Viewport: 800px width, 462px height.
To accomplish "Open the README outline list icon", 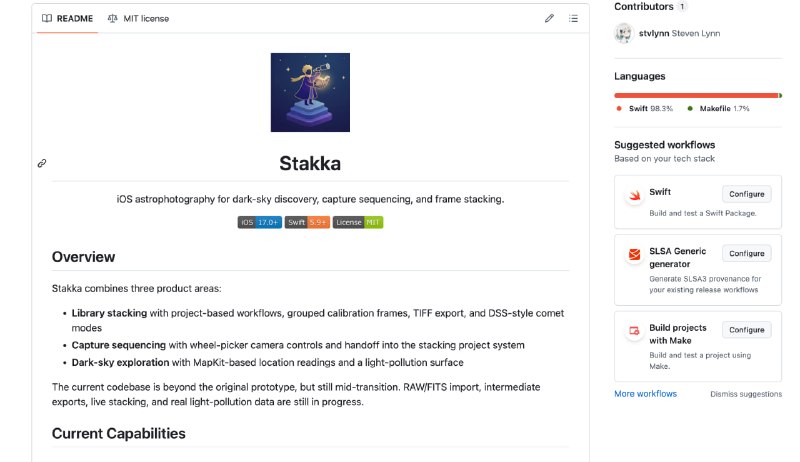I will (573, 18).
